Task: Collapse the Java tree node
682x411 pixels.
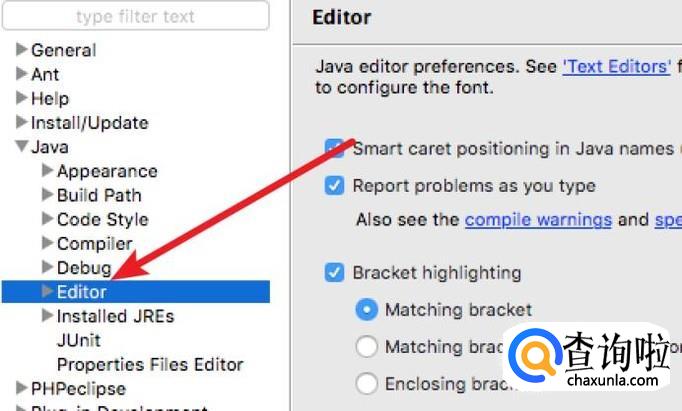Action: pos(22,147)
